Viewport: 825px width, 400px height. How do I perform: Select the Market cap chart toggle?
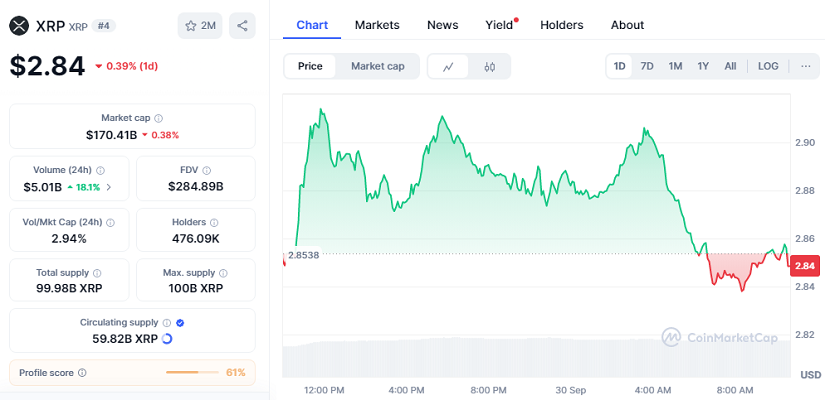[378, 66]
